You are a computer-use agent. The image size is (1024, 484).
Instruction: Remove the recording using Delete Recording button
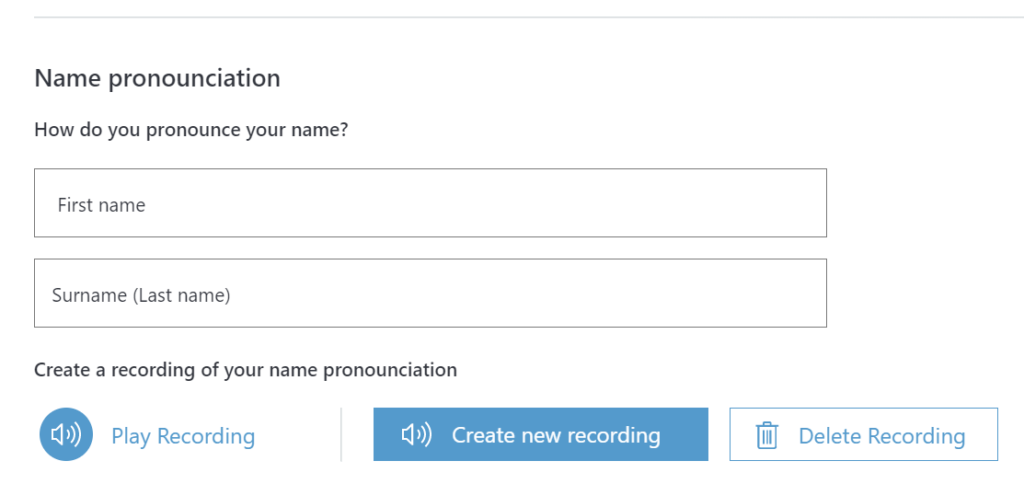[863, 434]
